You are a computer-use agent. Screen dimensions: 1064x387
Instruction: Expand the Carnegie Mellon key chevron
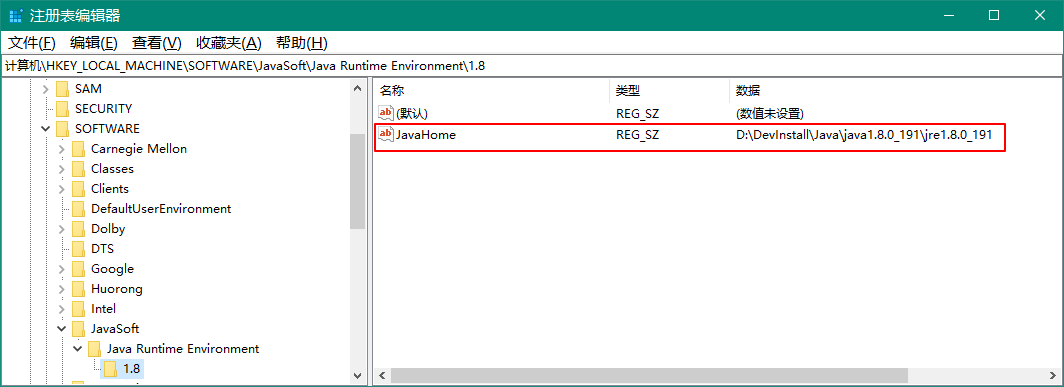[x=62, y=149]
